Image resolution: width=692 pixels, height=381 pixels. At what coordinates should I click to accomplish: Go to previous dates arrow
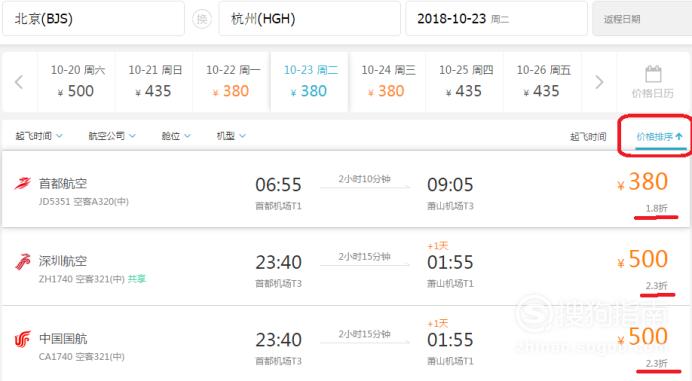(19, 82)
